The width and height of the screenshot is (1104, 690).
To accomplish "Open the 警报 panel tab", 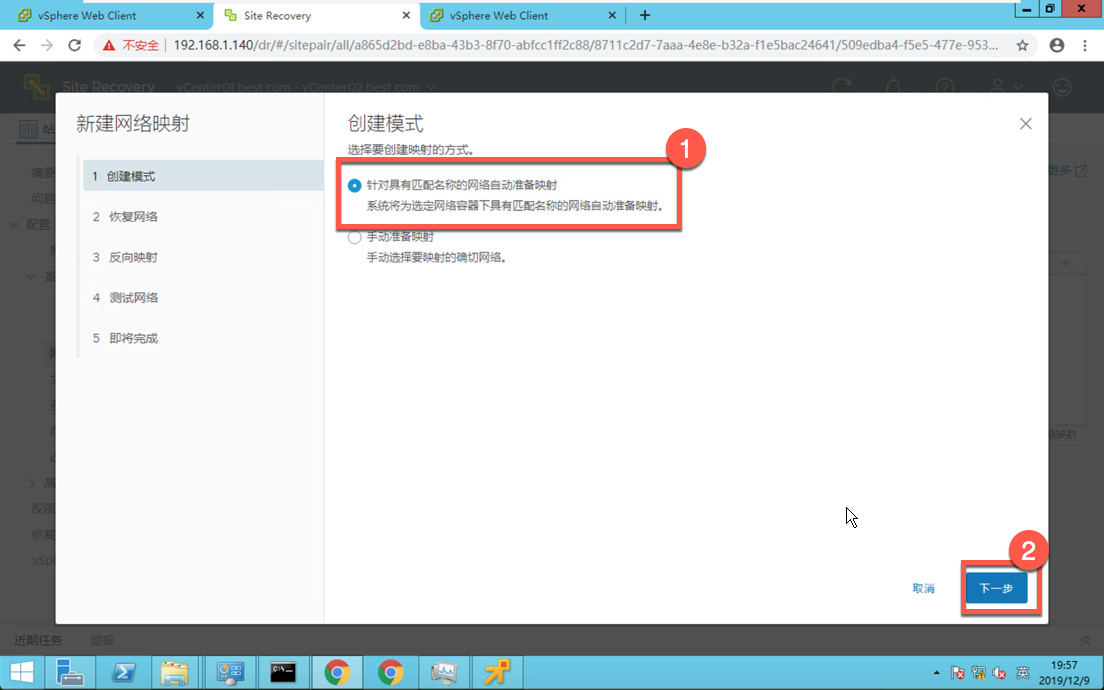I will pos(102,640).
